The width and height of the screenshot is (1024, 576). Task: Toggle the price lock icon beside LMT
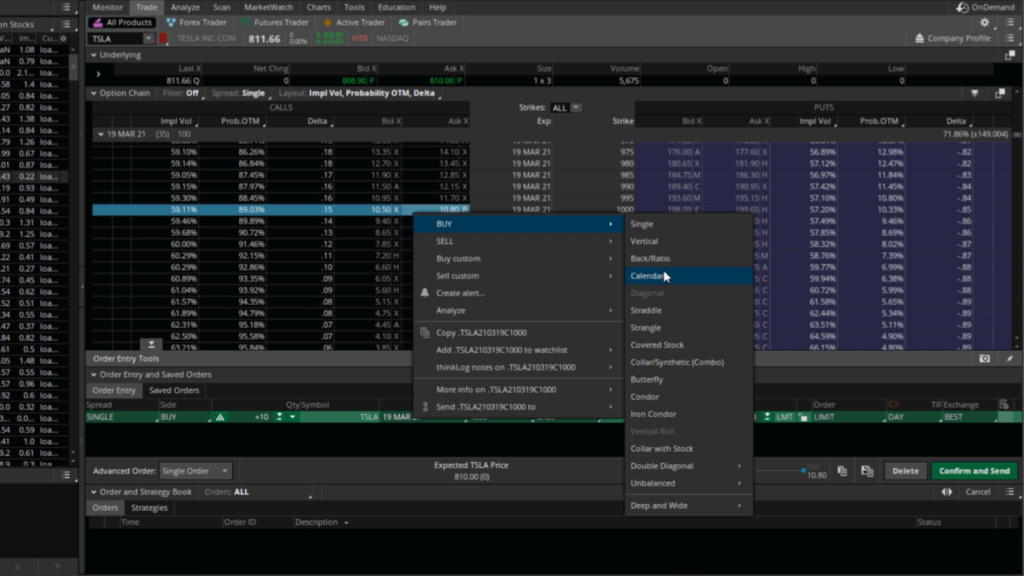pos(803,417)
